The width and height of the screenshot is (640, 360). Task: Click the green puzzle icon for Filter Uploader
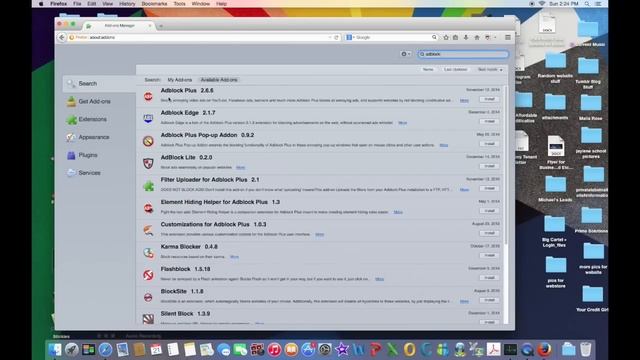(148, 186)
